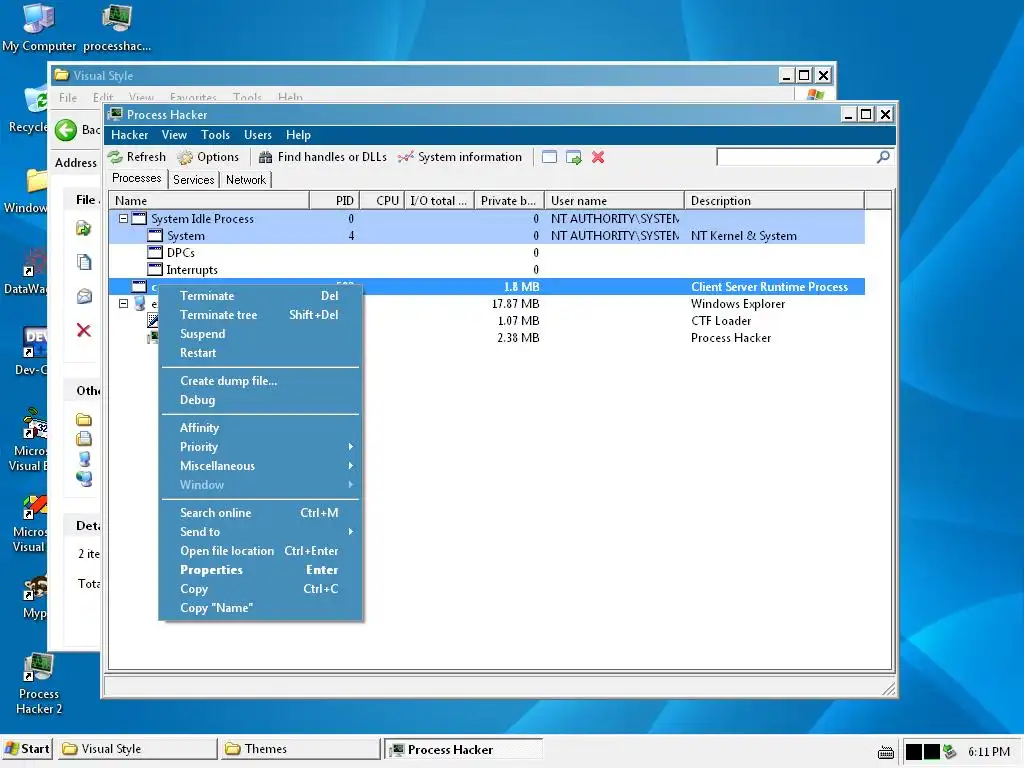Click the find window toolbar icon
Screen dimensions: 1024x768
(x=549, y=157)
